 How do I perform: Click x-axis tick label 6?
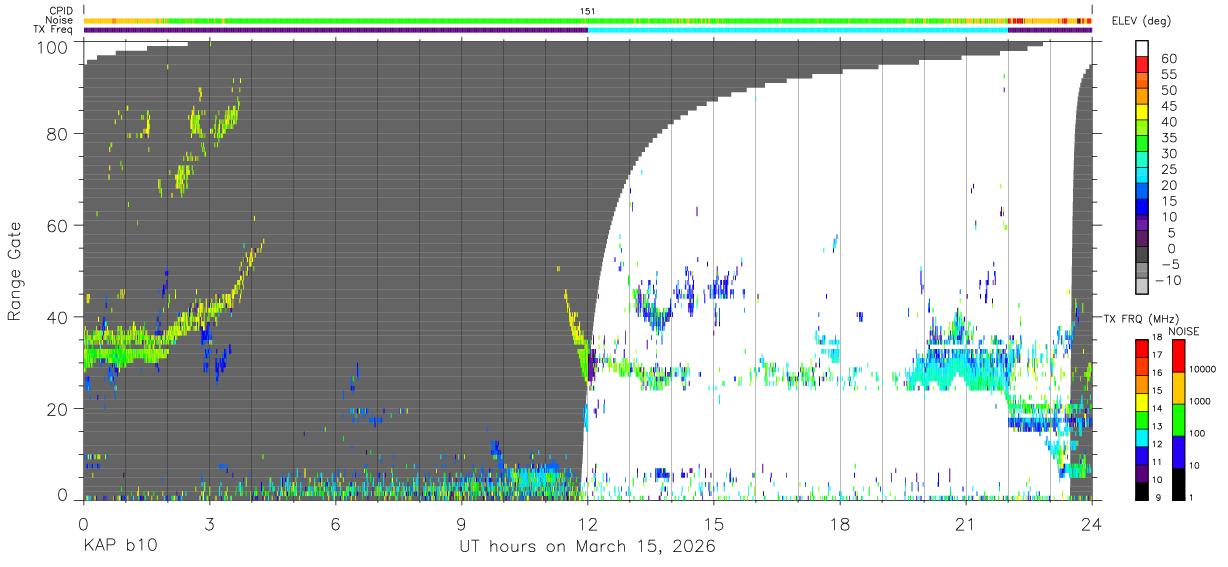(335, 523)
